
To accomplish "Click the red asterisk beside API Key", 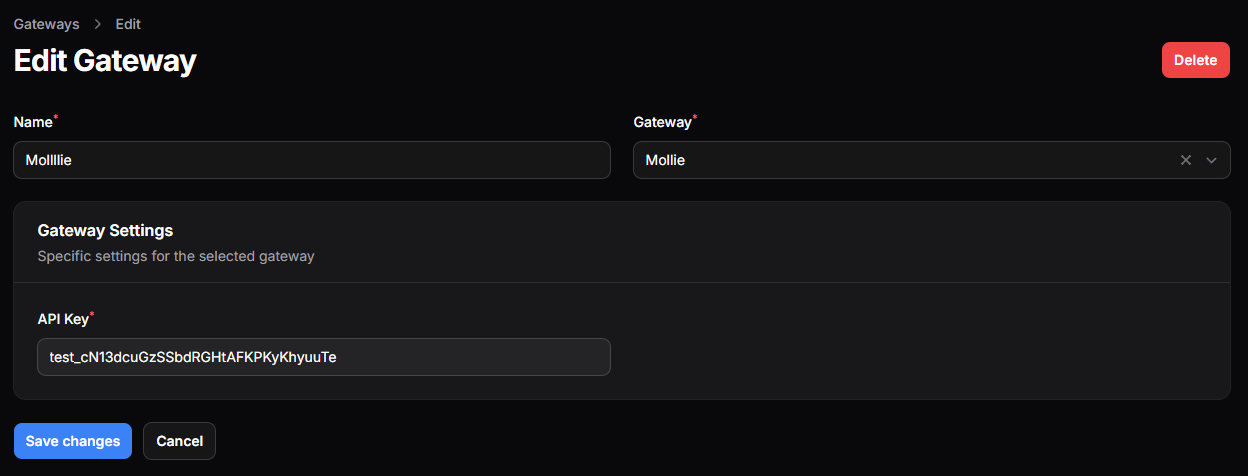I will click(92, 315).
